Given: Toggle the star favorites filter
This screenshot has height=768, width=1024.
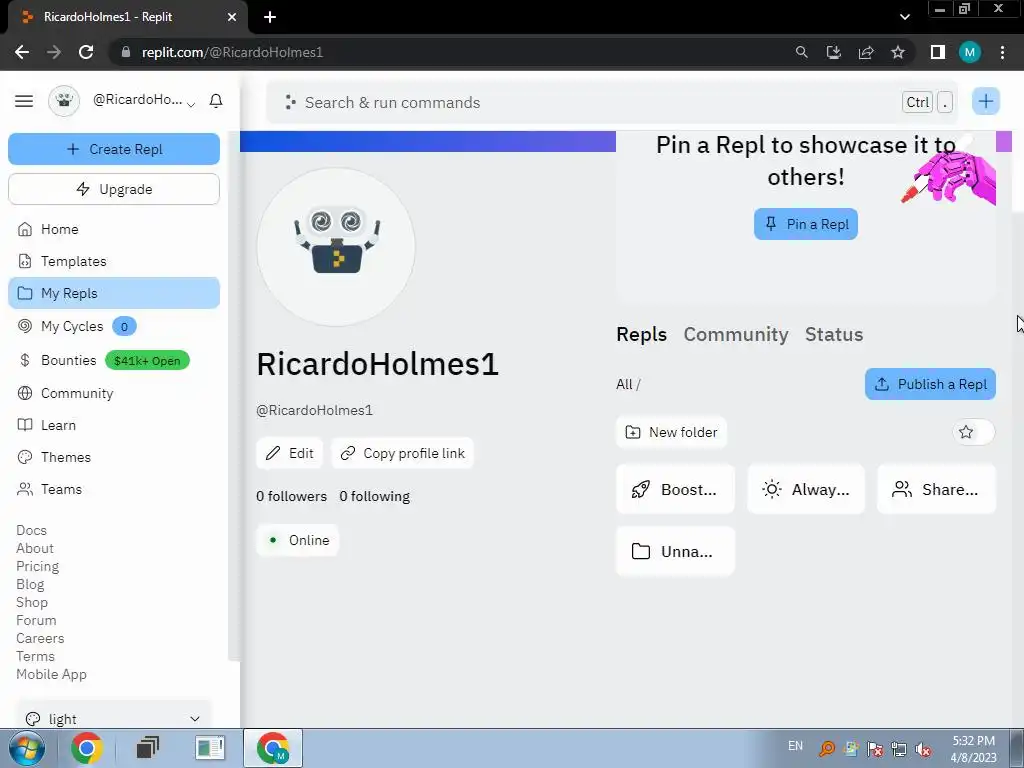Looking at the screenshot, I should (x=973, y=432).
